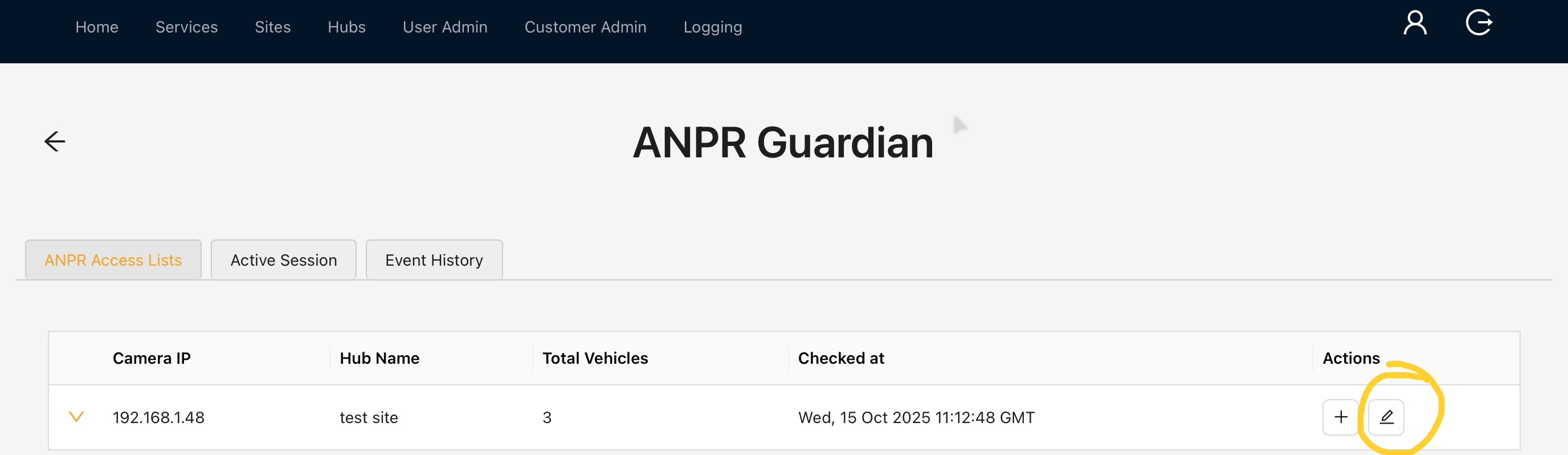Go to the Services menu
This screenshot has width=1568, height=455.
186,27
